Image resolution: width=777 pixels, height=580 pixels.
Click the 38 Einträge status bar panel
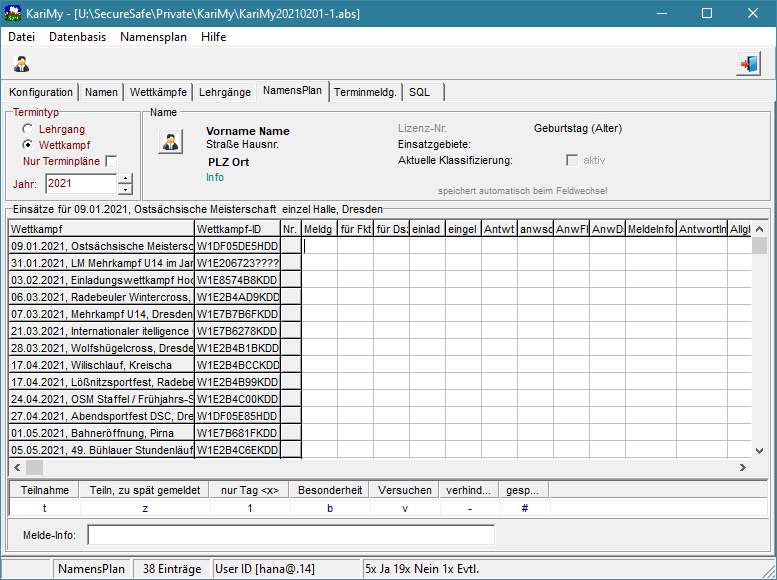[172, 569]
